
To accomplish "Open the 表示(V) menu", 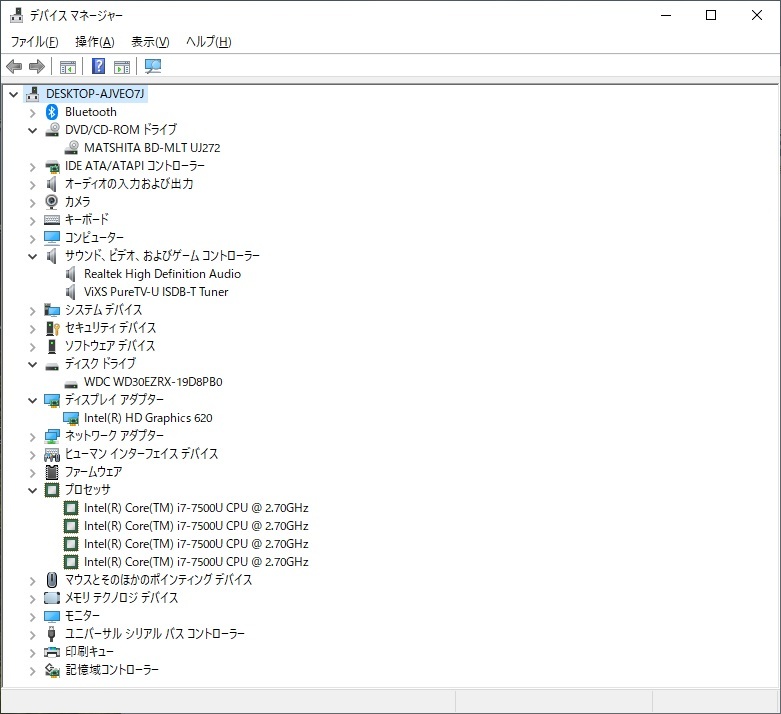I will coord(150,42).
